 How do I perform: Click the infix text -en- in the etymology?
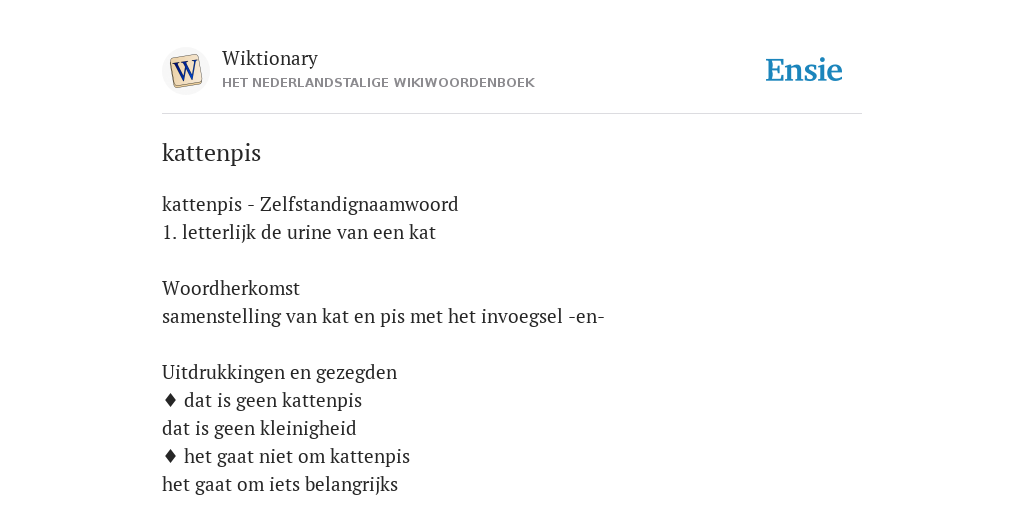pos(586,317)
